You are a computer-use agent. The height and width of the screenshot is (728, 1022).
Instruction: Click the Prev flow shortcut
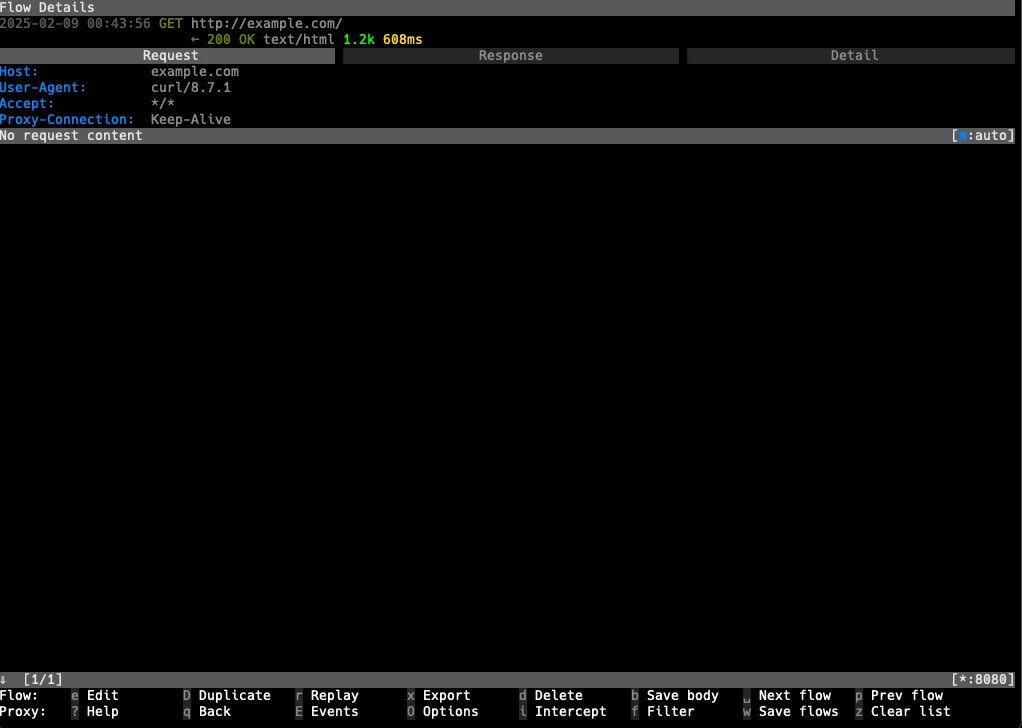(899, 695)
